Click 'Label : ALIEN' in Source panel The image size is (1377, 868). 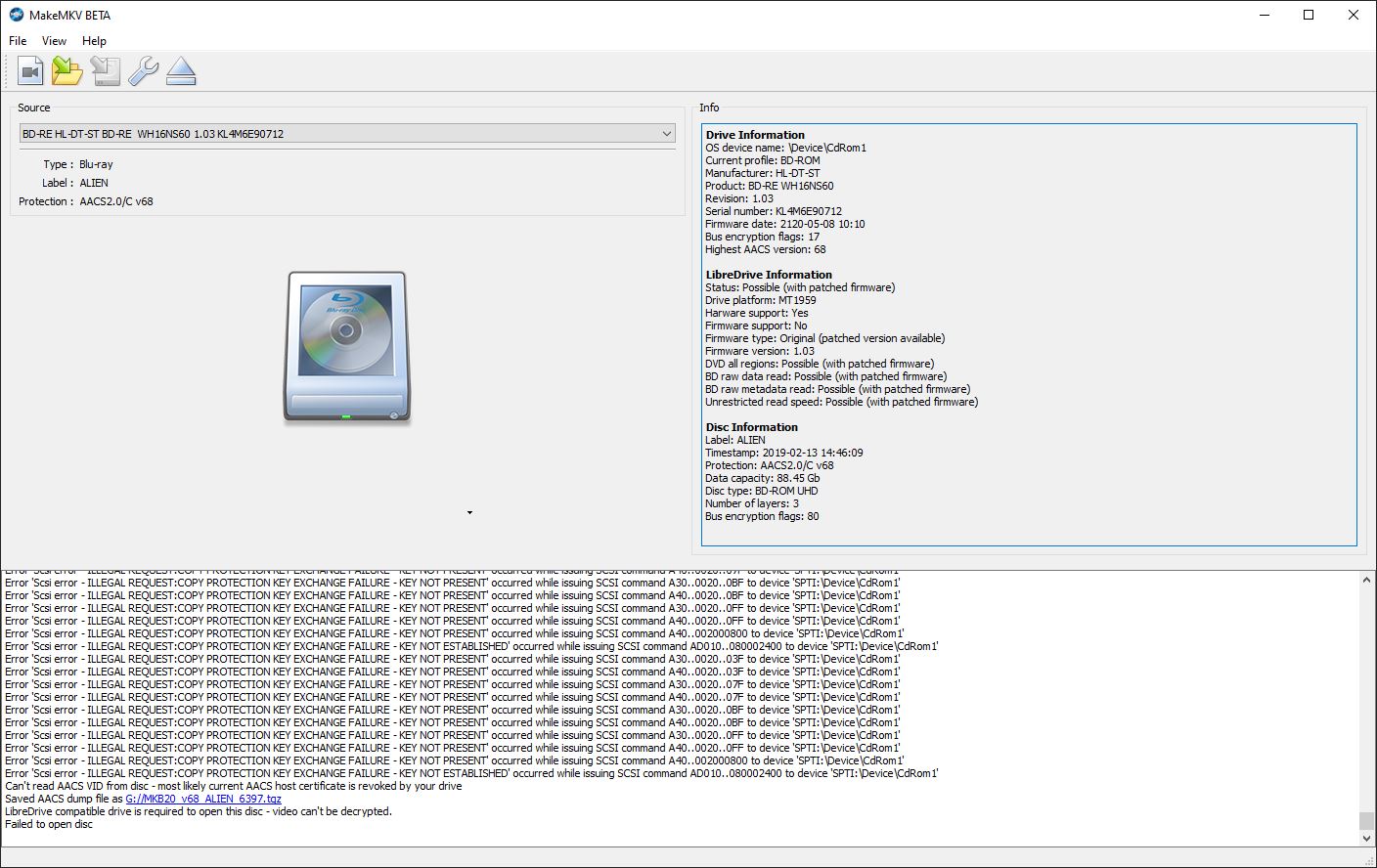coord(75,183)
